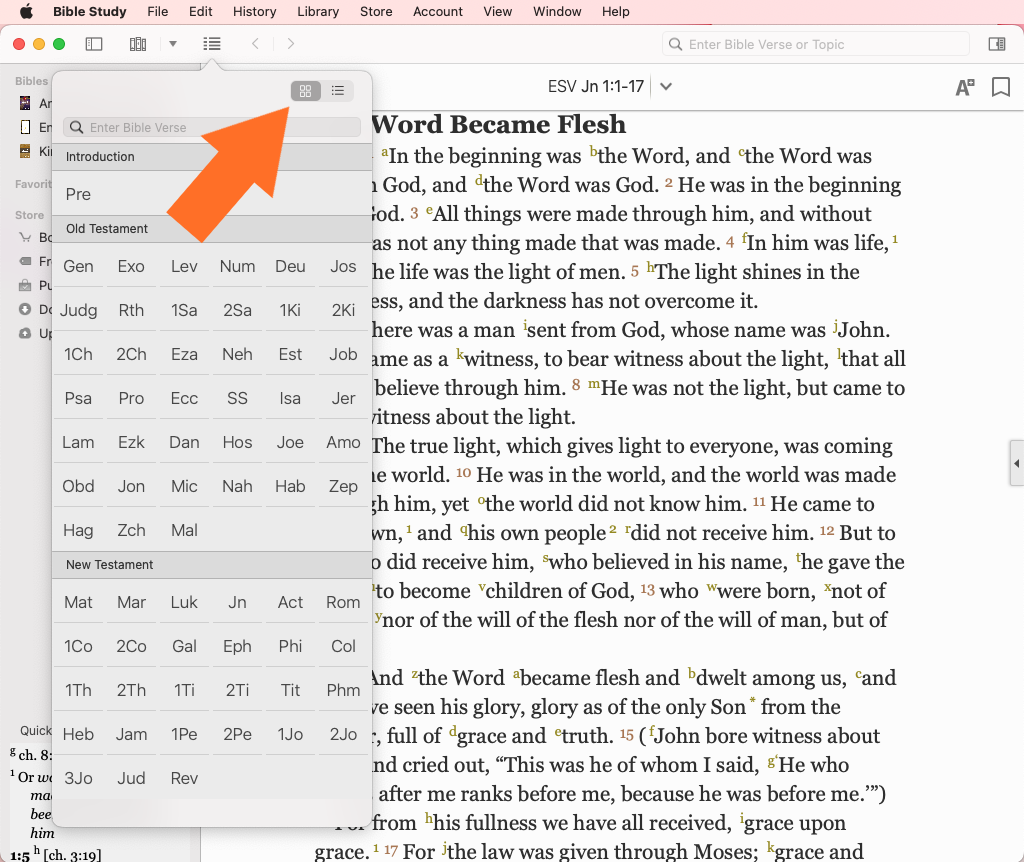Click the third Bible icon in sidebar
Screen dimensions: 1024x862
tap(25, 151)
